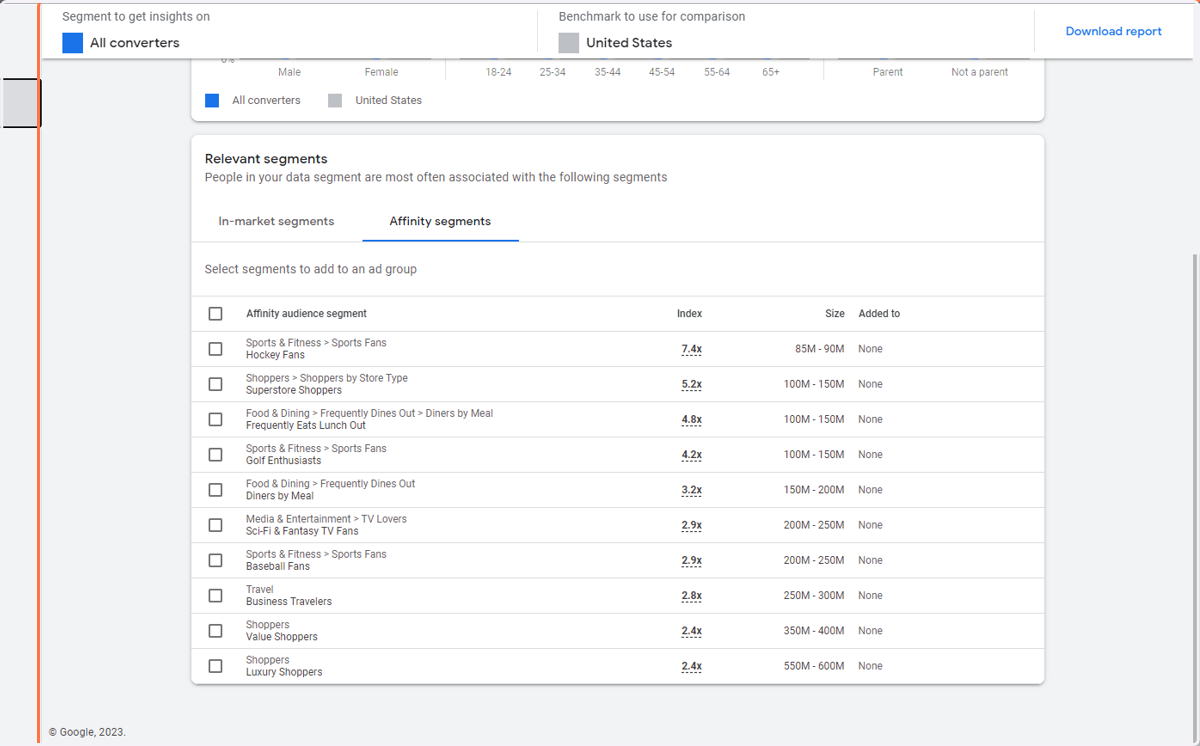Click the Luxury Shoppers segment name
1200x746 pixels.
coord(284,672)
